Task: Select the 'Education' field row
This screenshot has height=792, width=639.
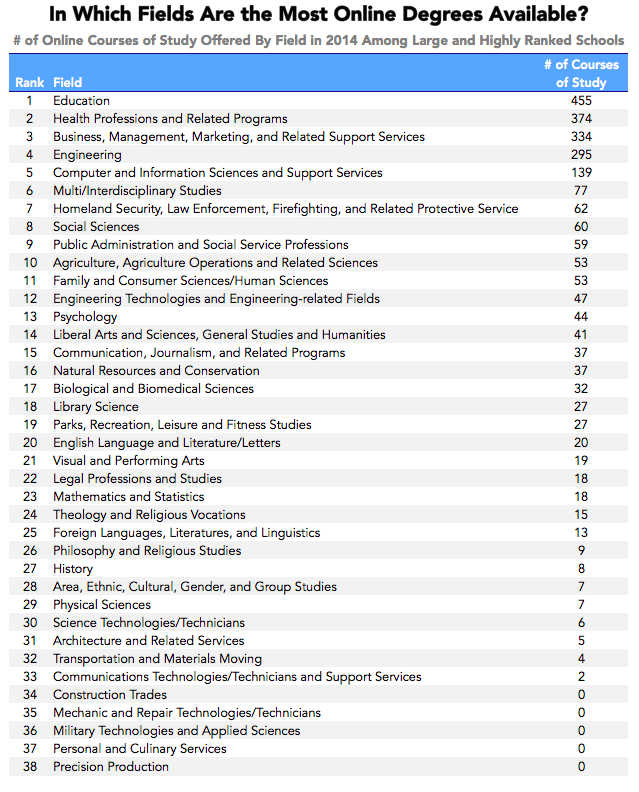Action: (81, 101)
